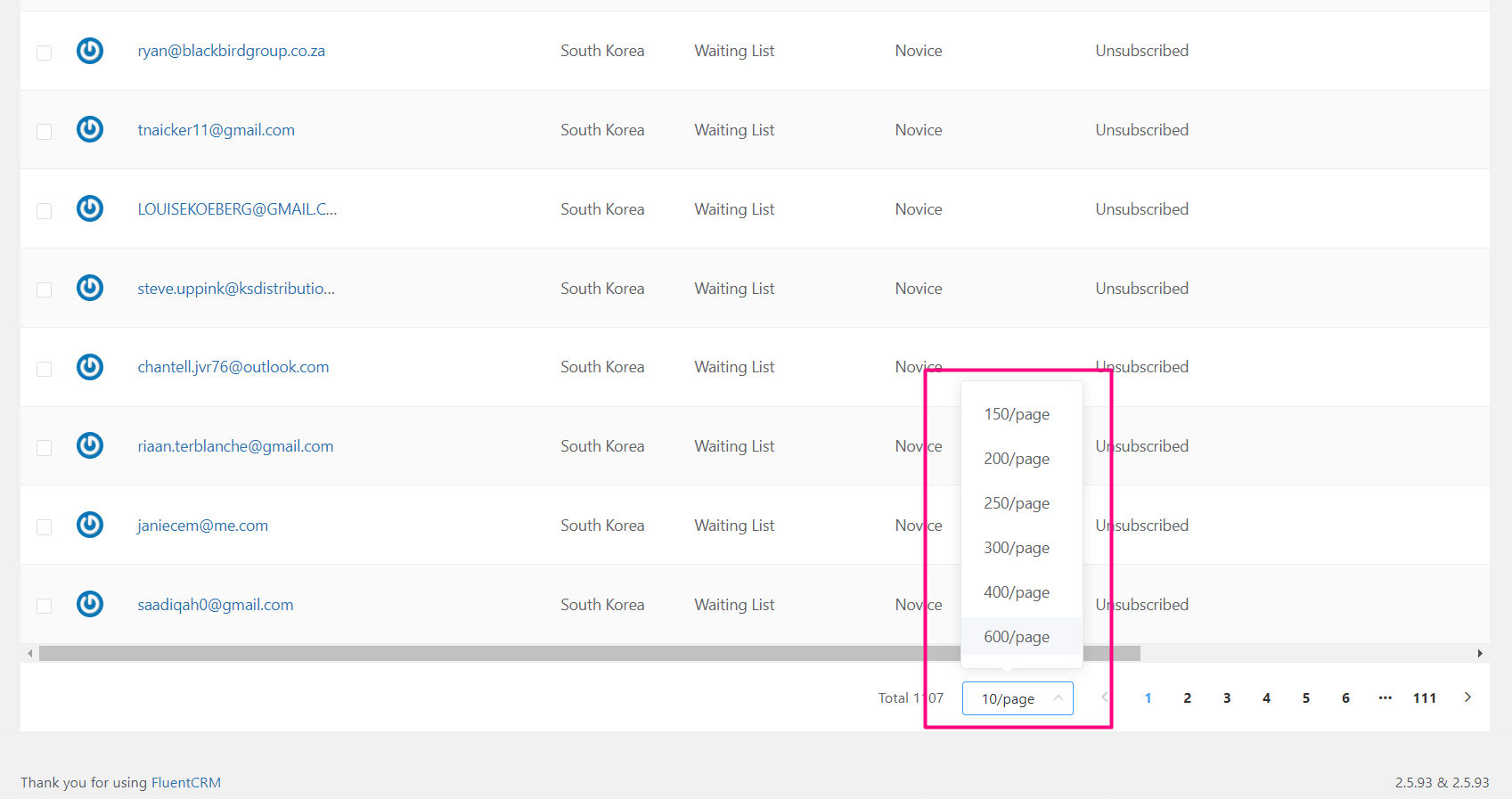
Task: Click avatar icon for steve.uppink row
Action: pyautogui.click(x=90, y=288)
